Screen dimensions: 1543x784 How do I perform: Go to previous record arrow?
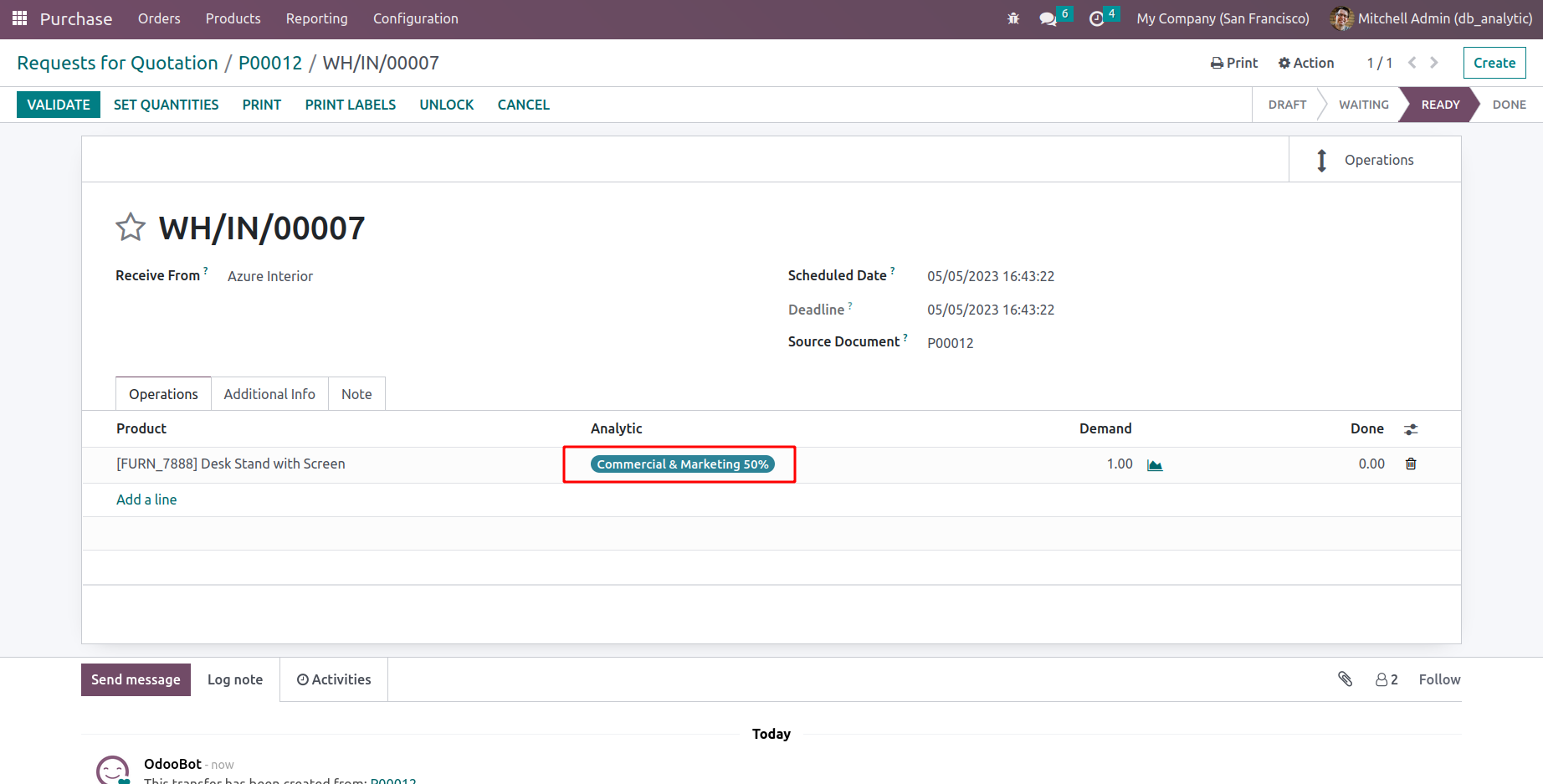point(1412,63)
